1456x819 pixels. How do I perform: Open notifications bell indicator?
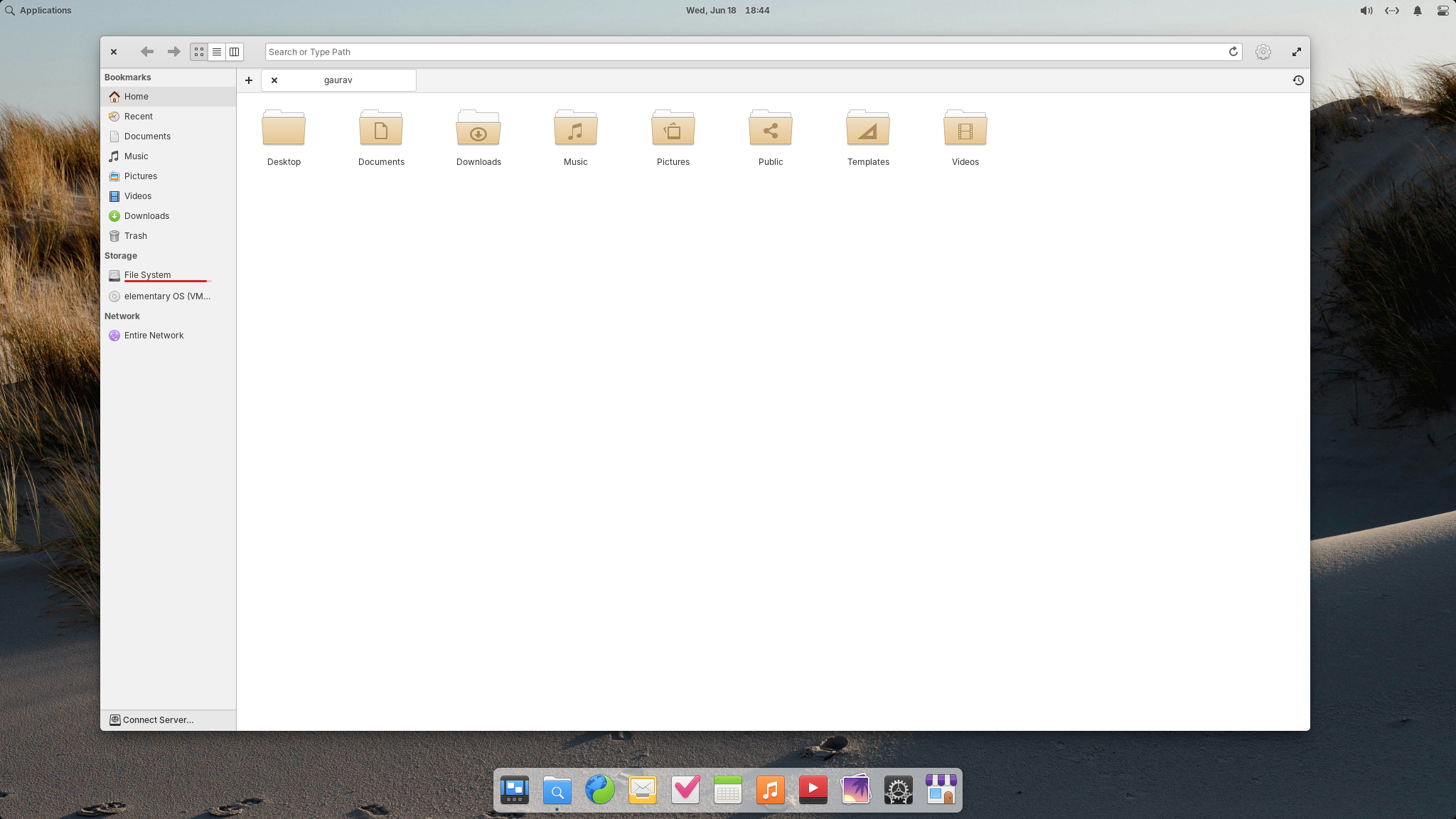(1418, 11)
